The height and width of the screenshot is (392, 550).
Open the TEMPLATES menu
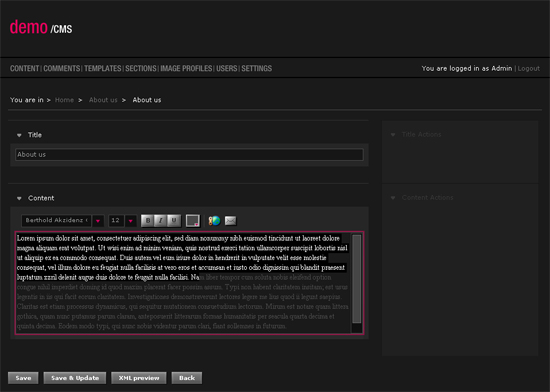103,68
